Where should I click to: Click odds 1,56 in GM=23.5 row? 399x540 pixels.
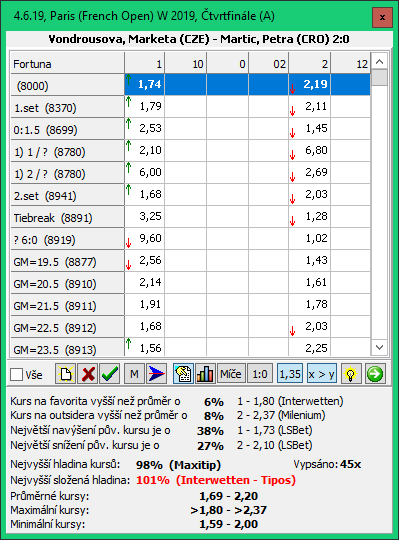(145, 347)
